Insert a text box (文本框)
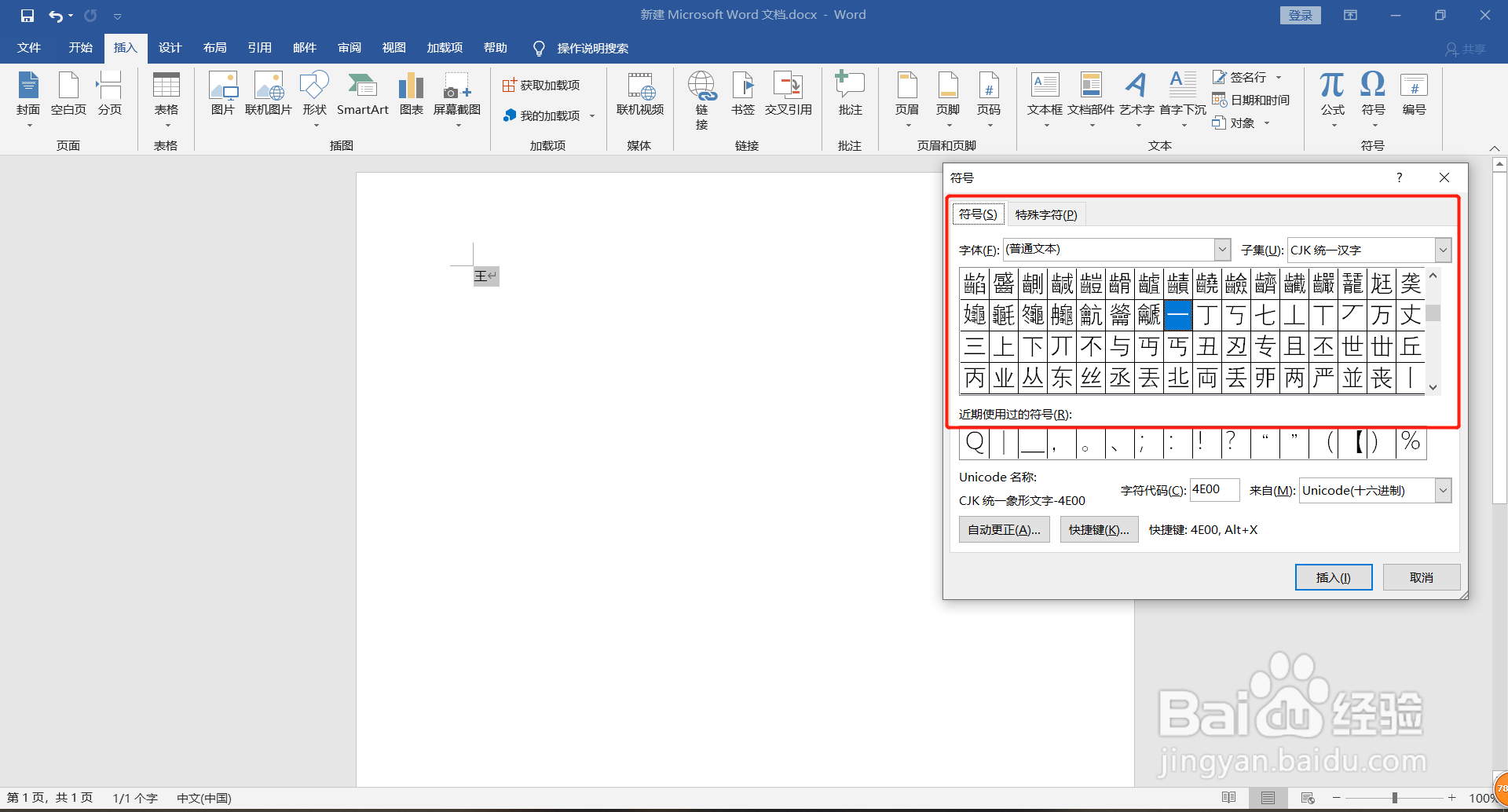This screenshot has height=812, width=1508. pyautogui.click(x=1045, y=98)
